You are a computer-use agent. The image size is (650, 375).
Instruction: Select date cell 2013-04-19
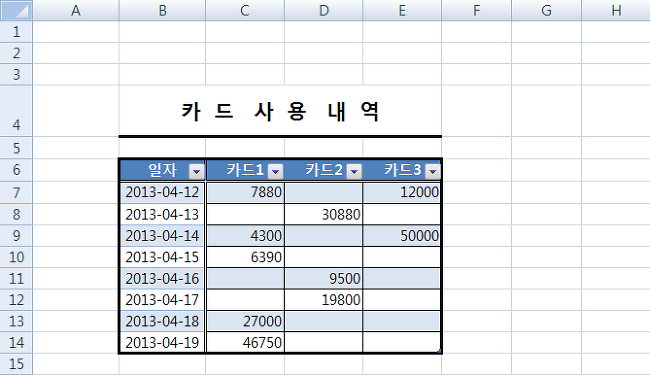coord(162,343)
